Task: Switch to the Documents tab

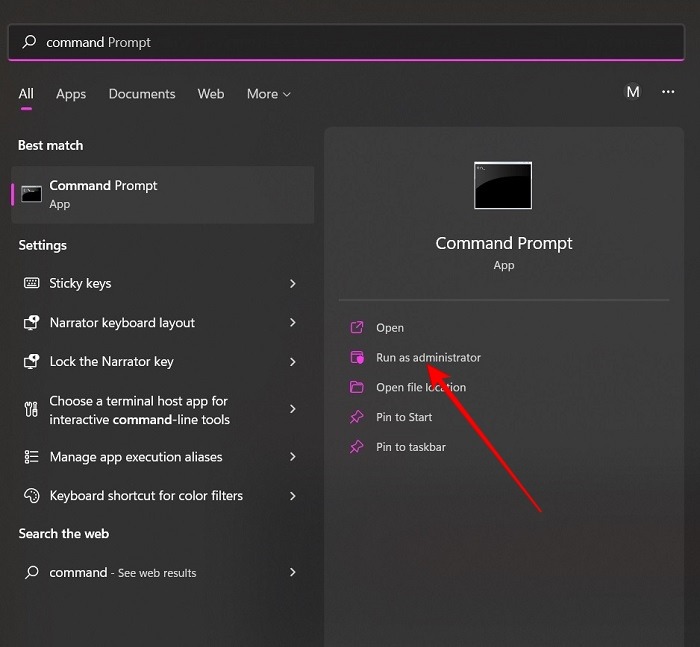Action: point(142,94)
